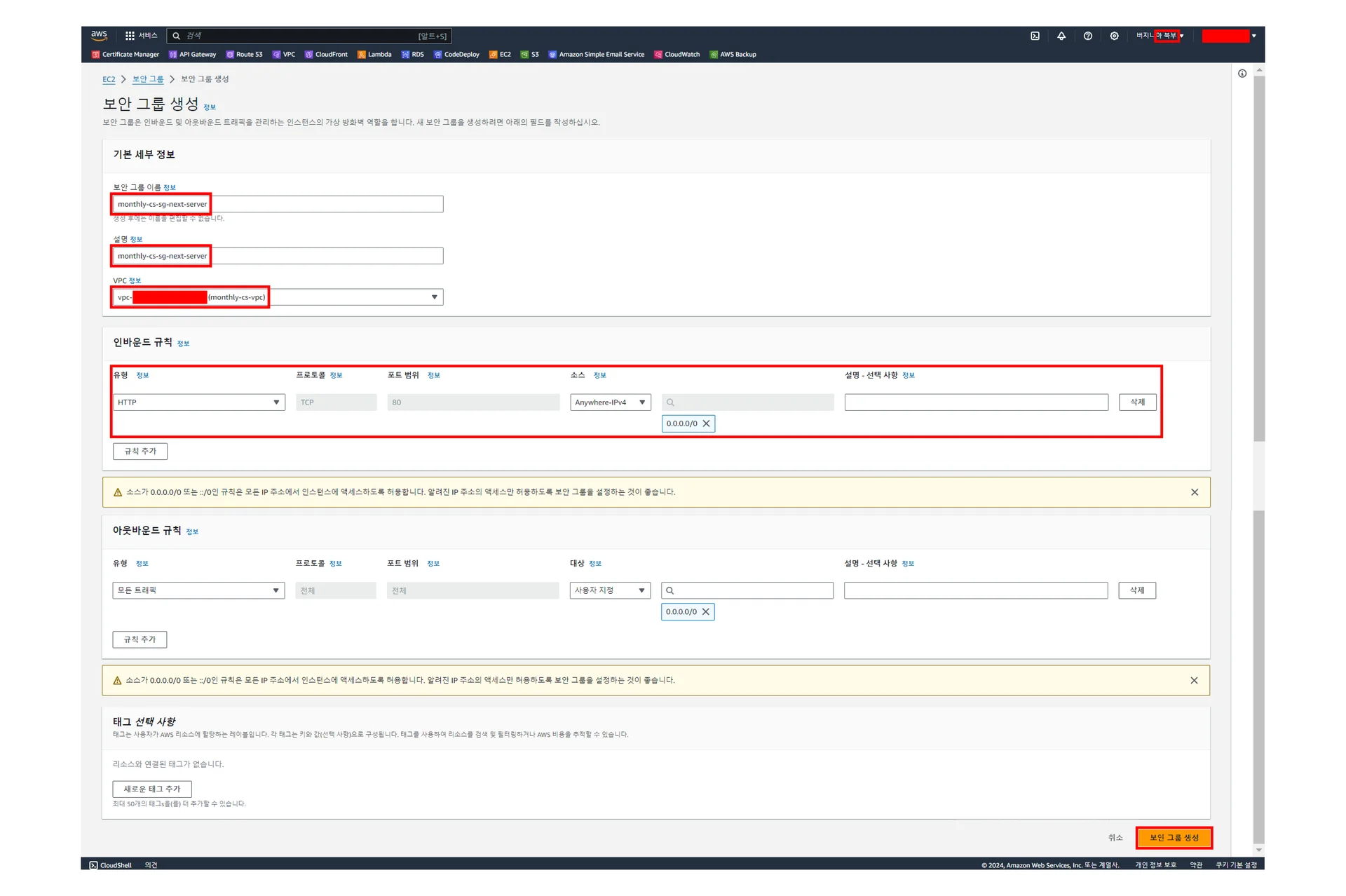Open CloudWatch from the favorites bar
Viewport: 1346px width, 896px height.
tap(677, 54)
